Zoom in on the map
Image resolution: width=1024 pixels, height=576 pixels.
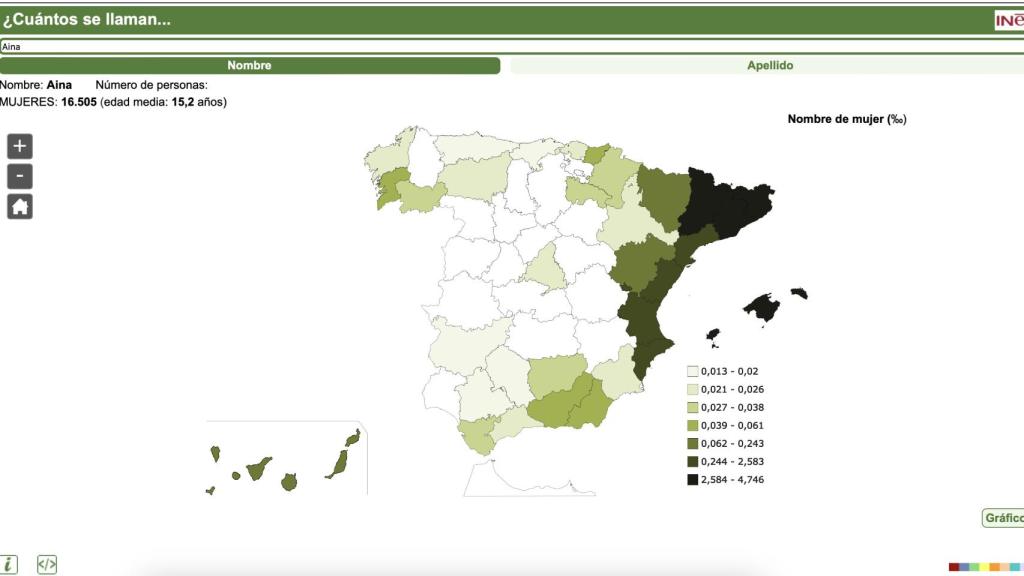(20, 146)
